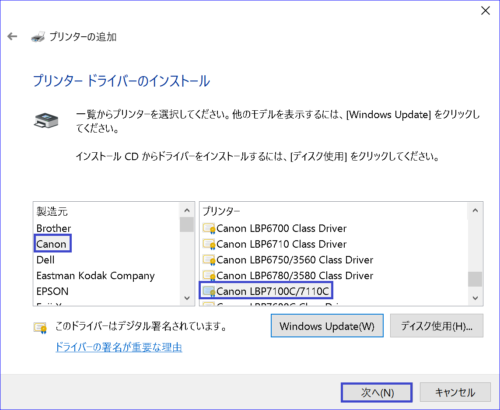This screenshot has height=410, width=500.
Task: Click printer list scroll down arrow
Action: point(475,298)
